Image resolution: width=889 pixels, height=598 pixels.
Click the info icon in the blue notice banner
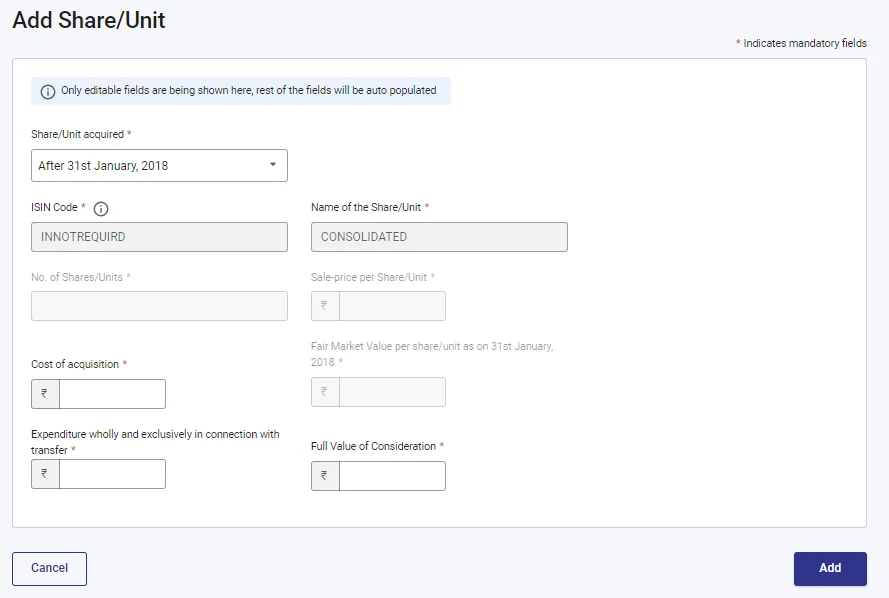point(48,91)
